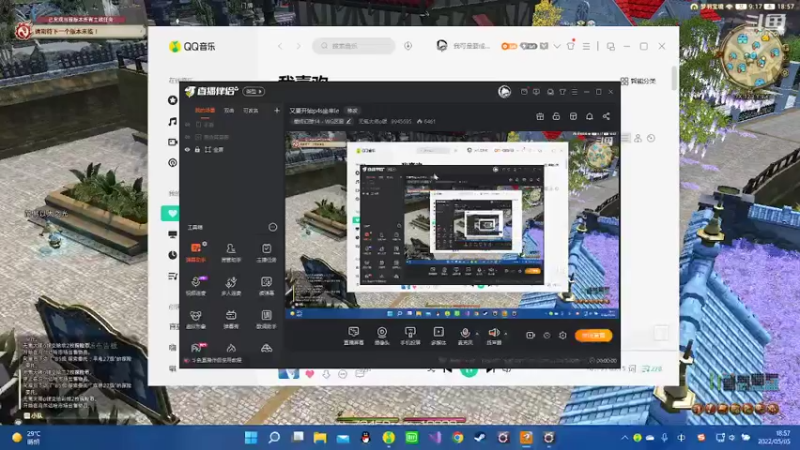The width and height of the screenshot is (800, 450).
Task: Open the QQ Music main menu icon
Action: pyautogui.click(x=586, y=46)
